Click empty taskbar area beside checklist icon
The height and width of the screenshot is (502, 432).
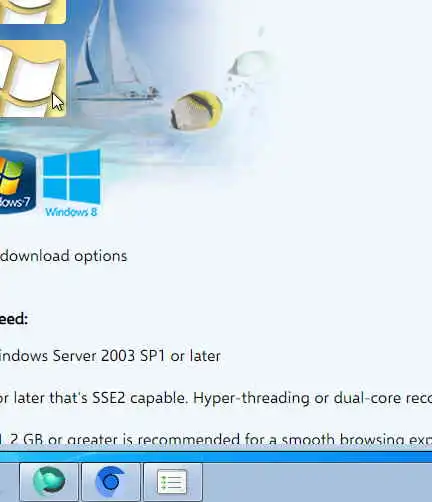[x=317, y=482]
